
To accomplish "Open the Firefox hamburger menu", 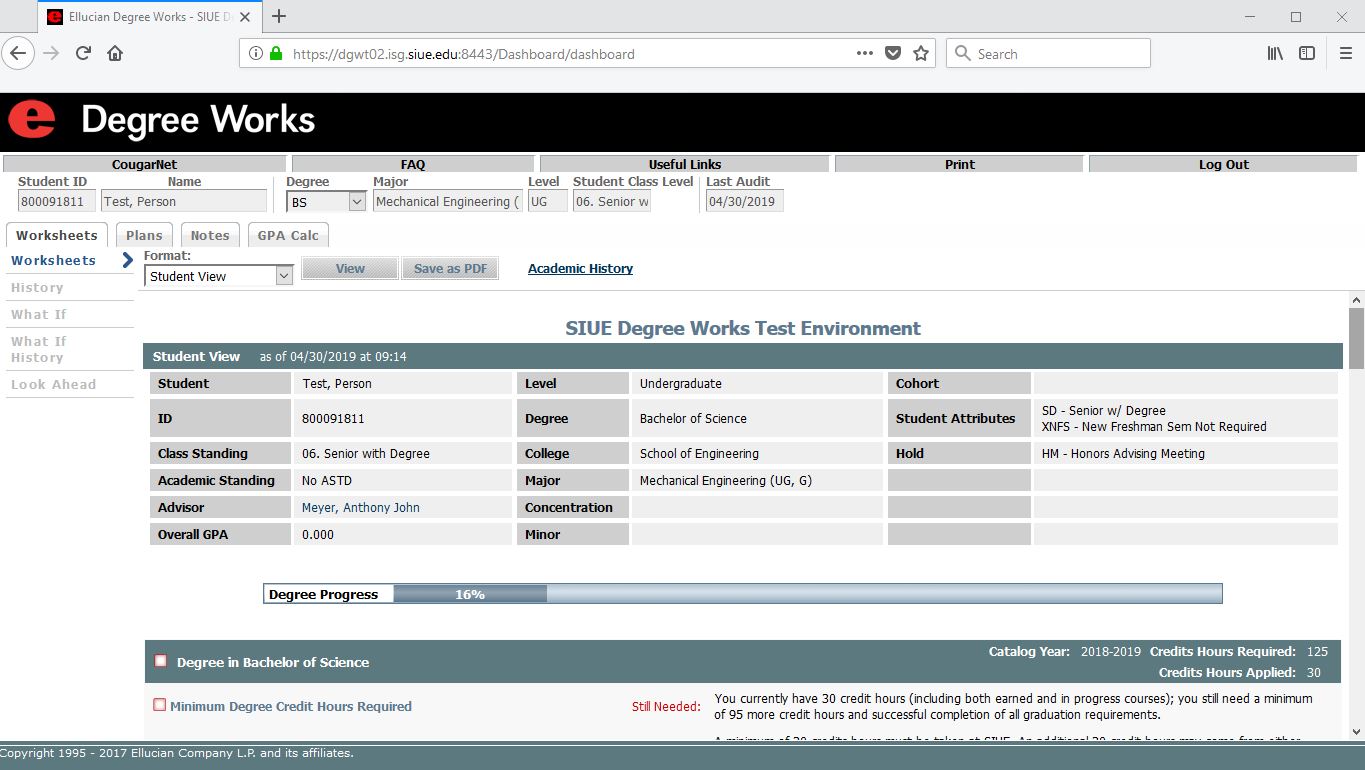I will (1345, 54).
